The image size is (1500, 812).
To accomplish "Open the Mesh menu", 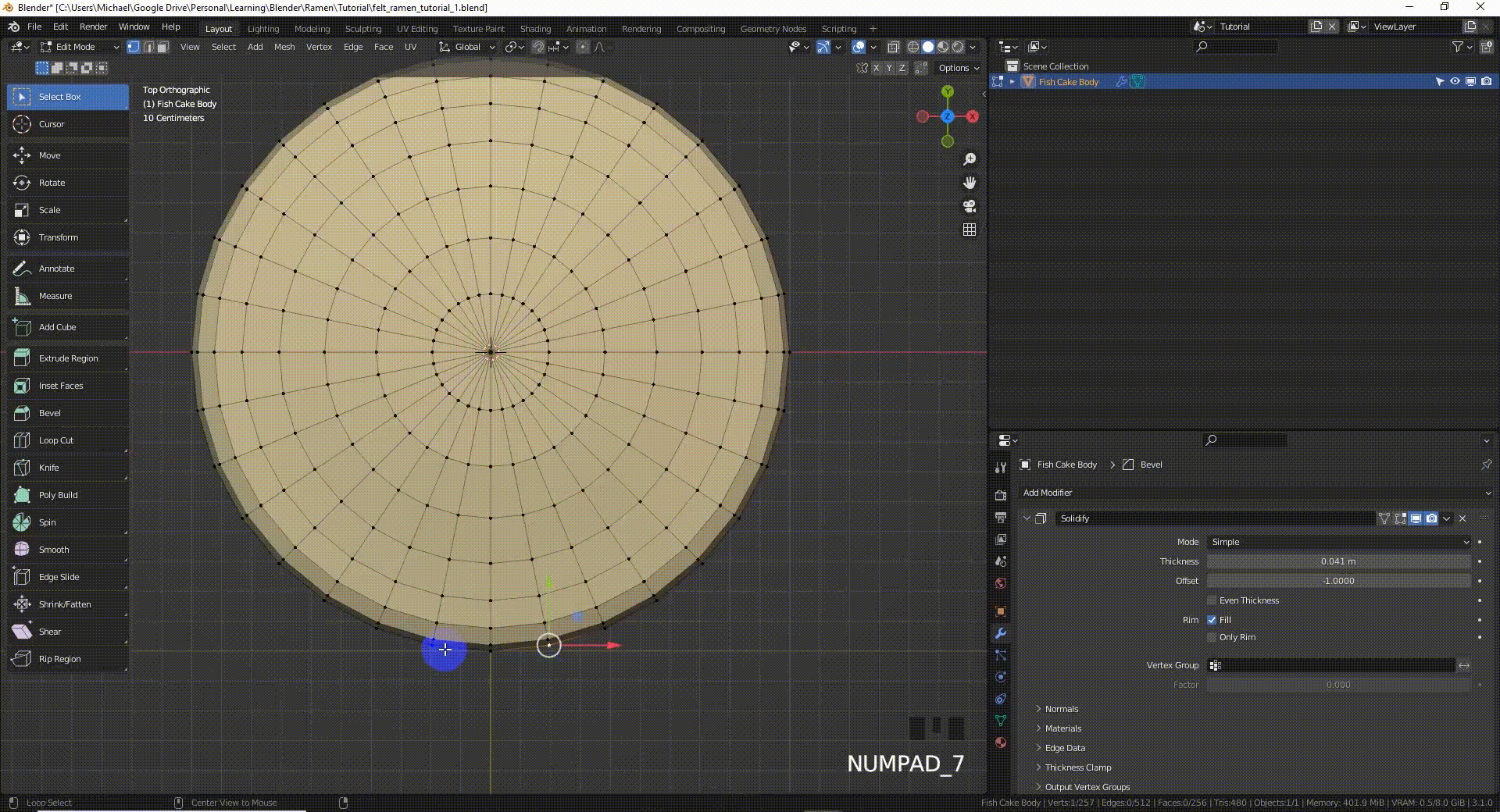I will click(284, 47).
